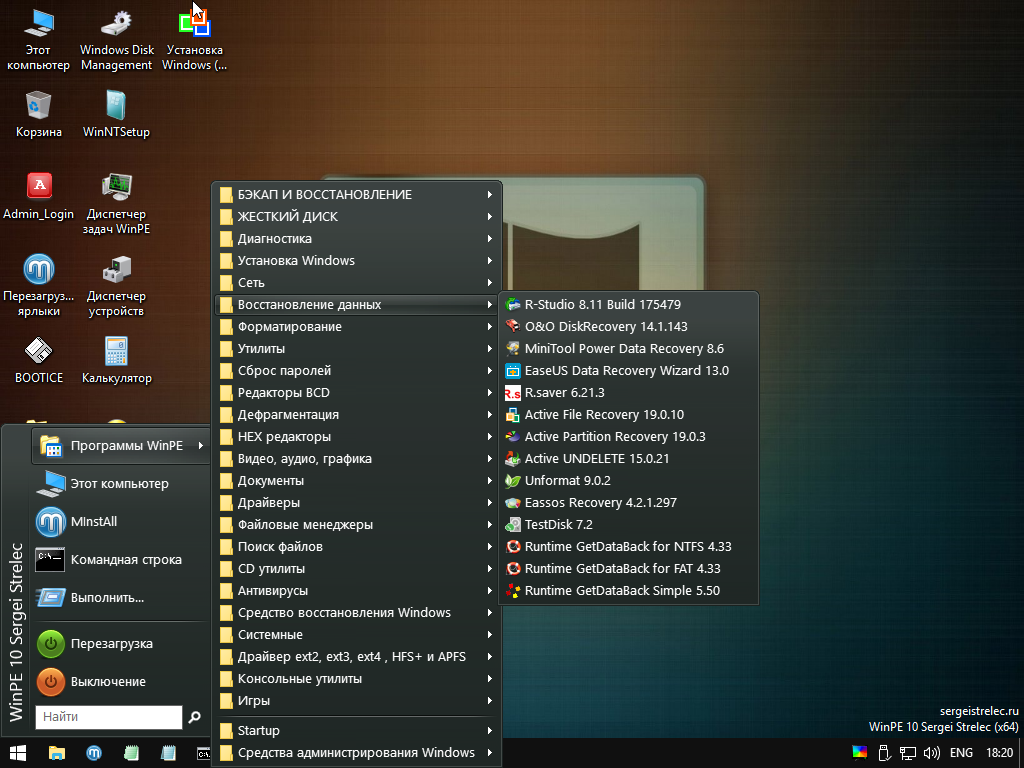Click the search magnifier icon
This screenshot has width=1024, height=768.
[194, 717]
